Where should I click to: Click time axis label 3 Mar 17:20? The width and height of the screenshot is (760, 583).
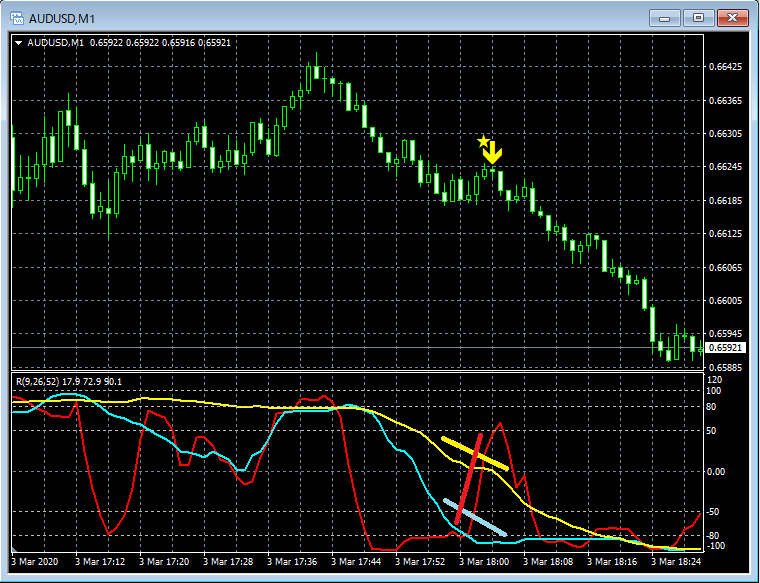164,562
